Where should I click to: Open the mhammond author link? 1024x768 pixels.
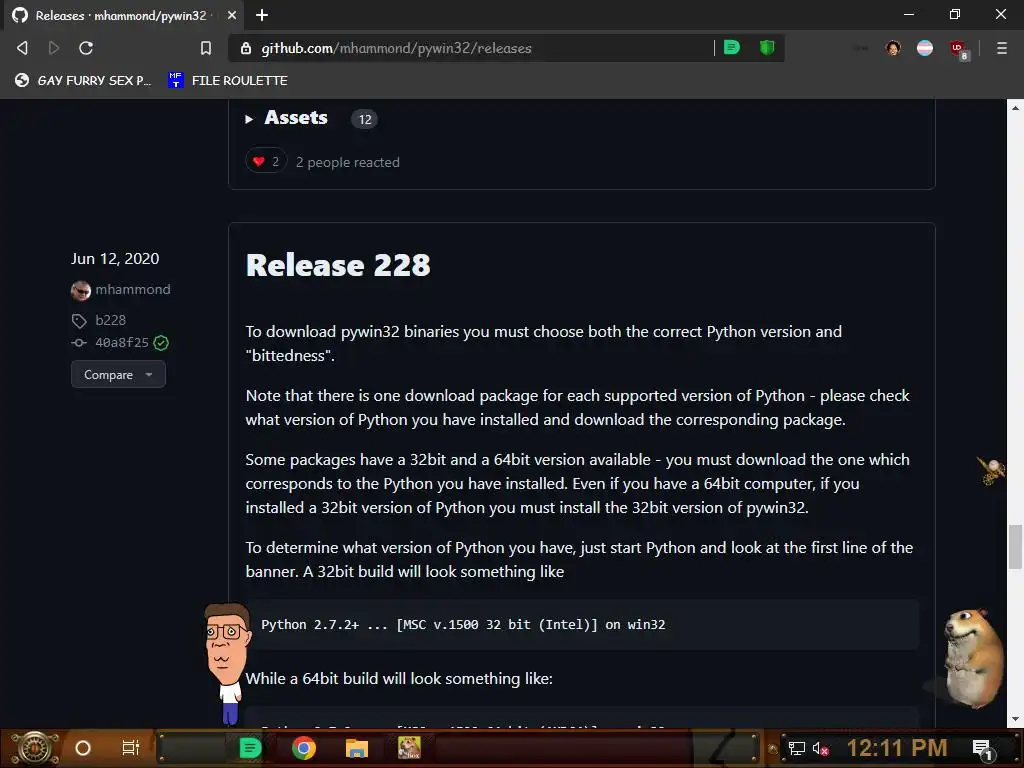(133, 289)
